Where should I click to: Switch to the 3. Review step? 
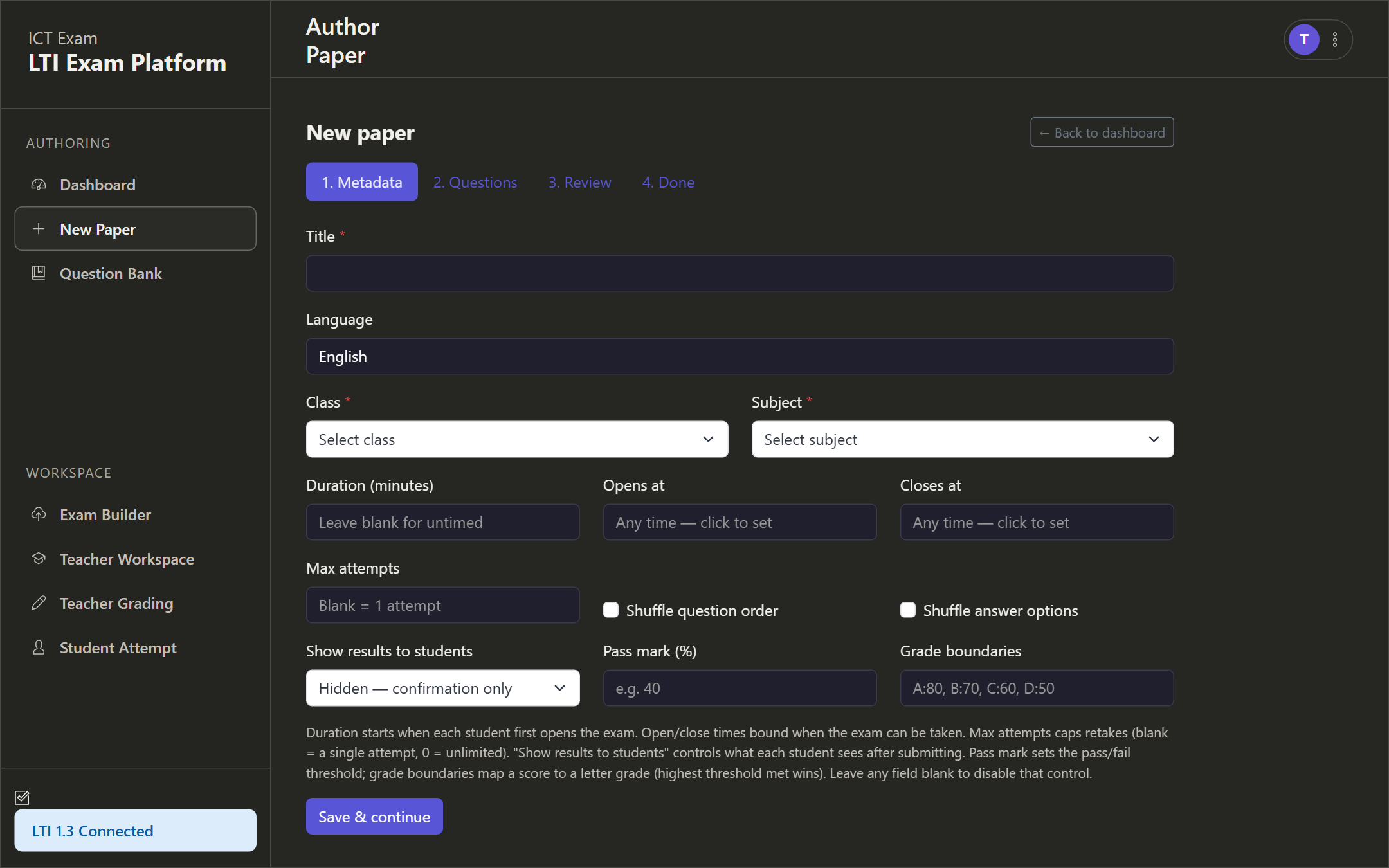579,182
